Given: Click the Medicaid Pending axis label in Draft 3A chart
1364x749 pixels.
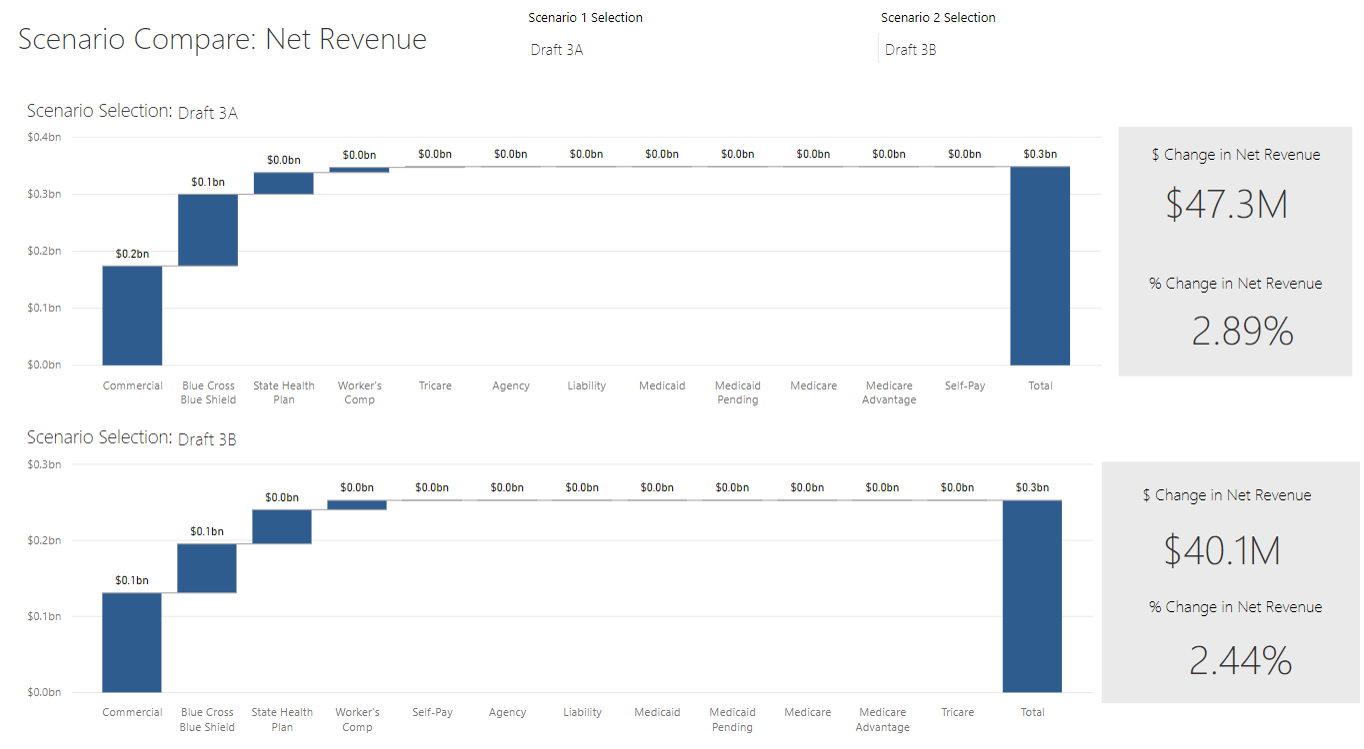Looking at the screenshot, I should tap(738, 393).
